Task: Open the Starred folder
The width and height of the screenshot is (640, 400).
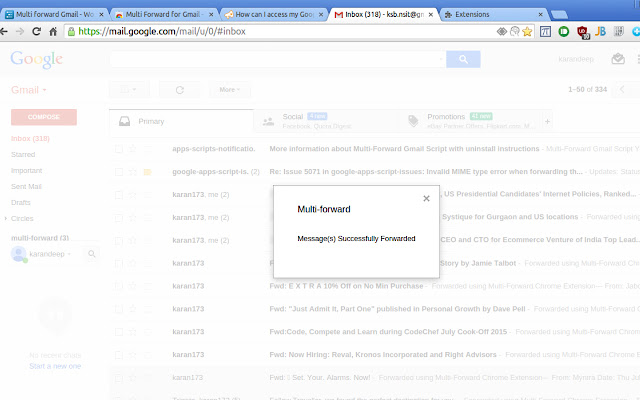Action: coord(23,155)
